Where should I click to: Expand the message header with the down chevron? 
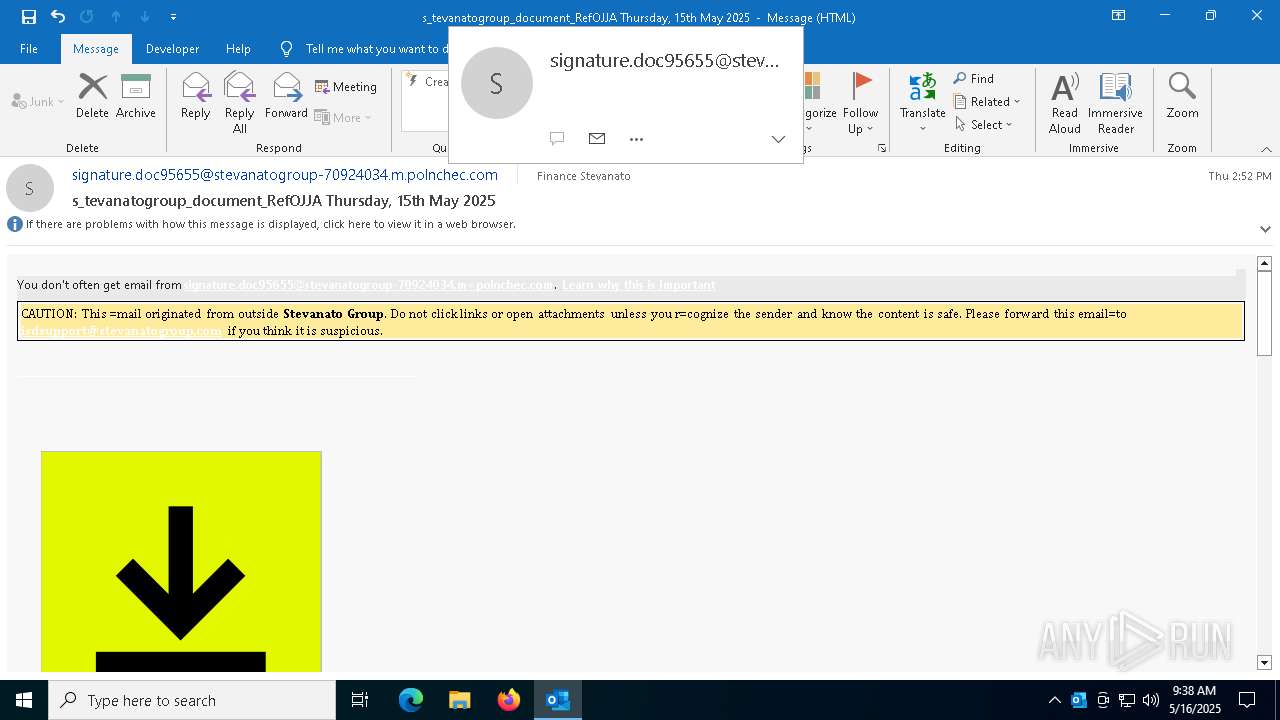click(1265, 229)
